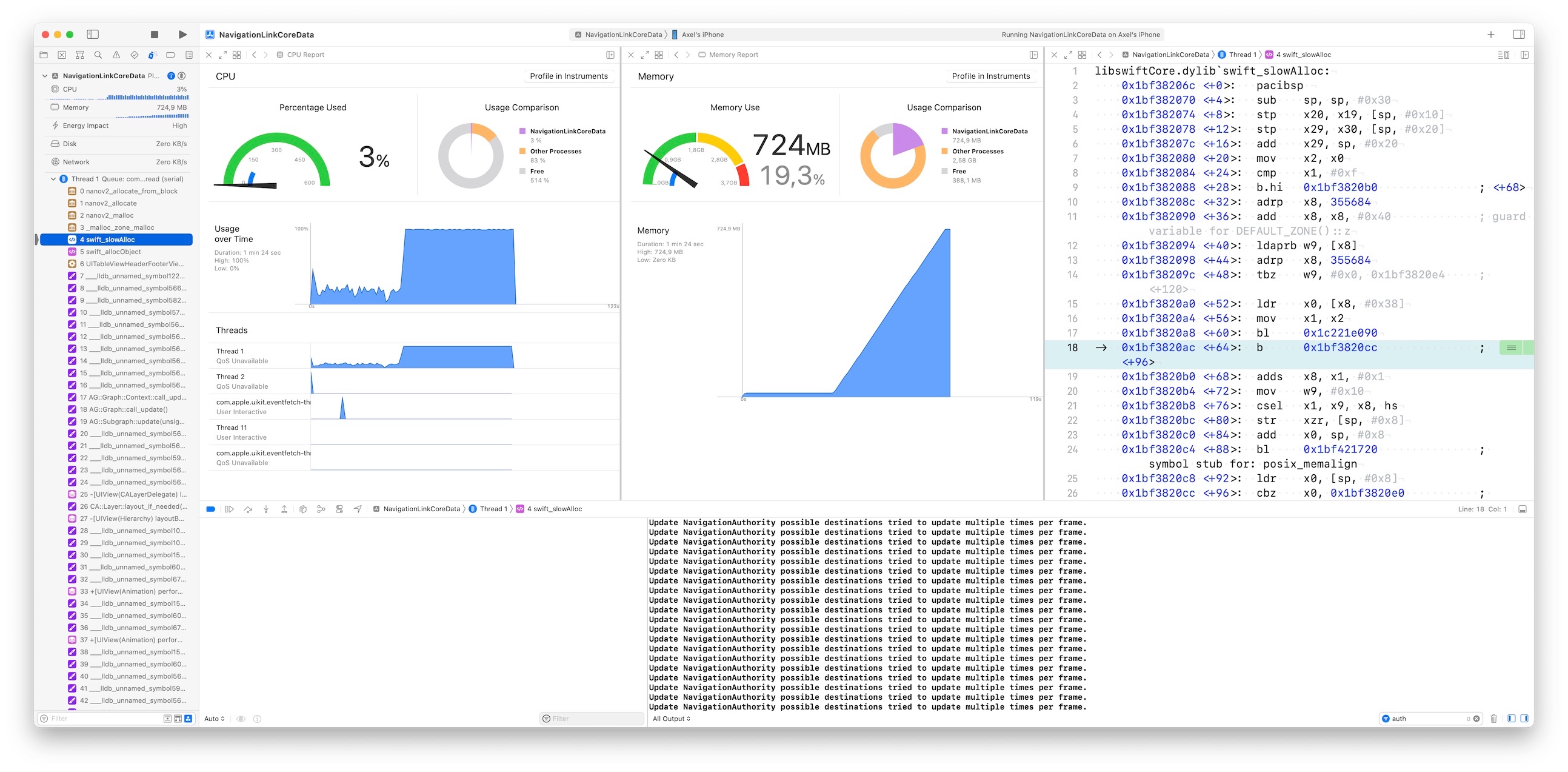Open the Test navigator diamond icon

pos(135,55)
